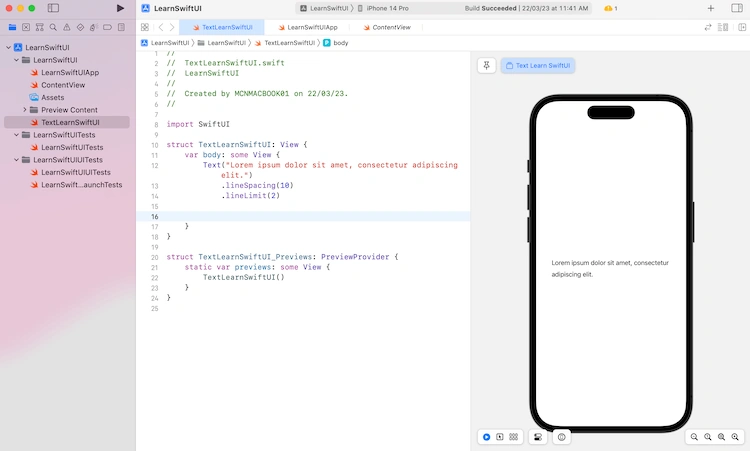Open the Issue navigator warning icon
The height and width of the screenshot is (451, 750).
pyautogui.click(x=67, y=27)
